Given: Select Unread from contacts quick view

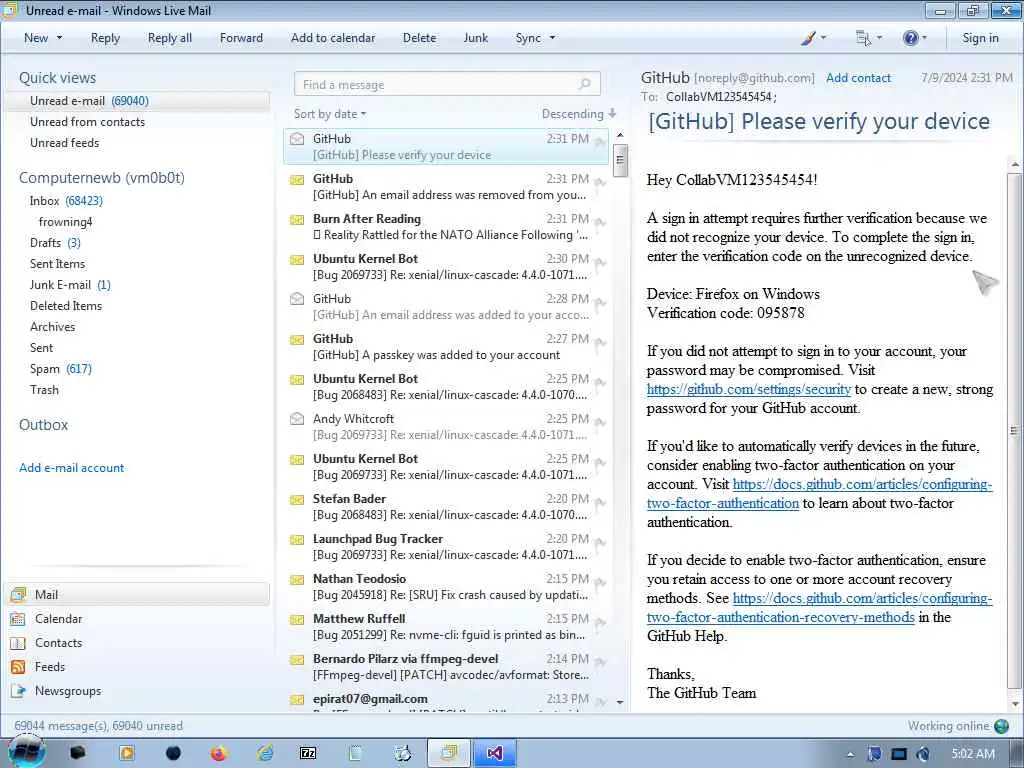Looking at the screenshot, I should click(x=88, y=121).
